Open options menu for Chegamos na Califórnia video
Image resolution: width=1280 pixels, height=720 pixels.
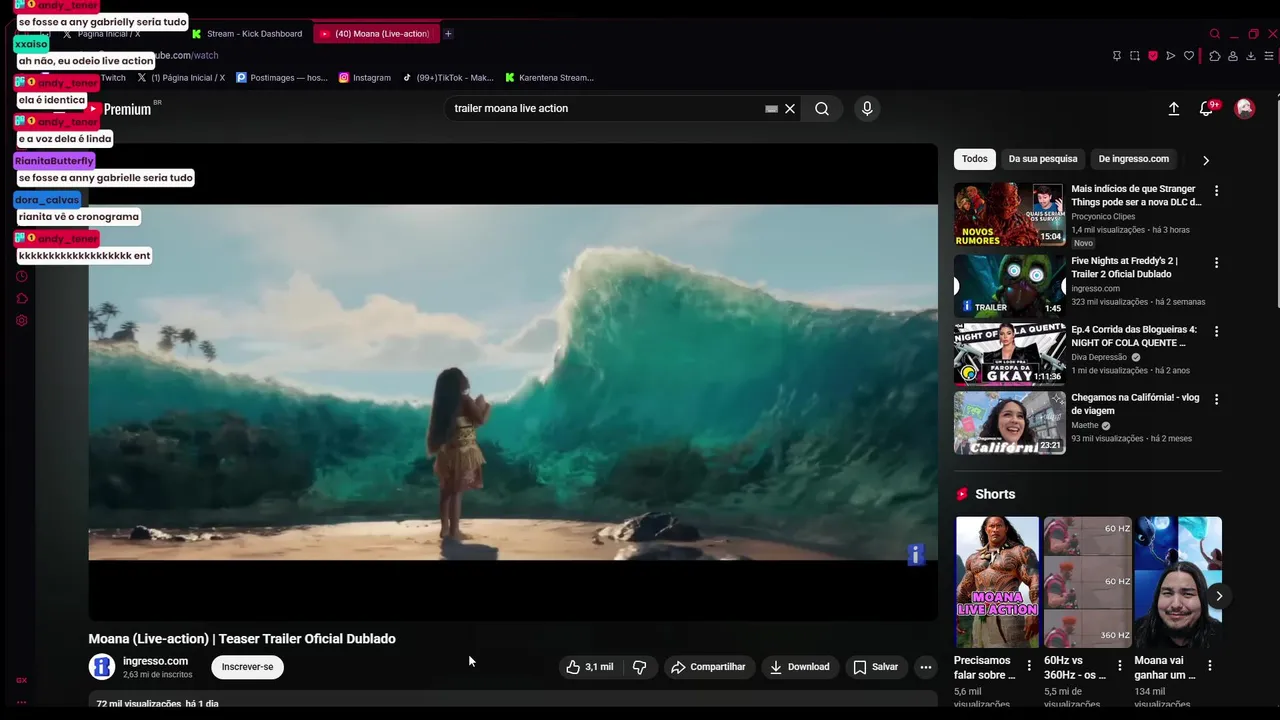(x=1216, y=399)
